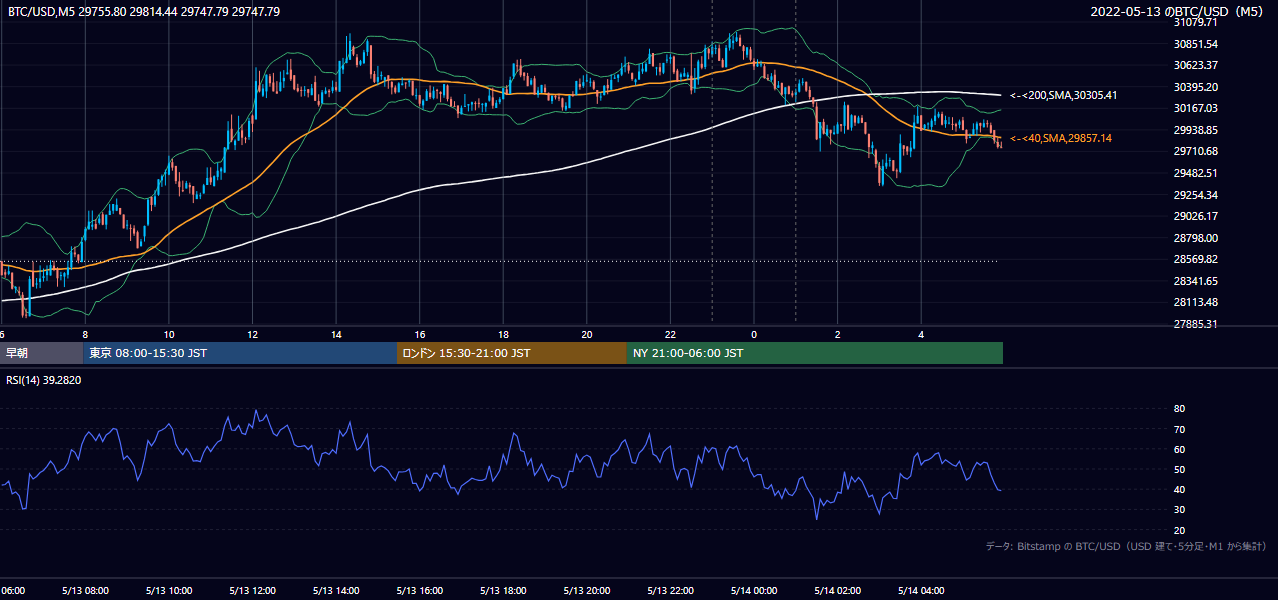Click the price axis value 28798.00
The image size is (1278, 600).
point(1195,238)
